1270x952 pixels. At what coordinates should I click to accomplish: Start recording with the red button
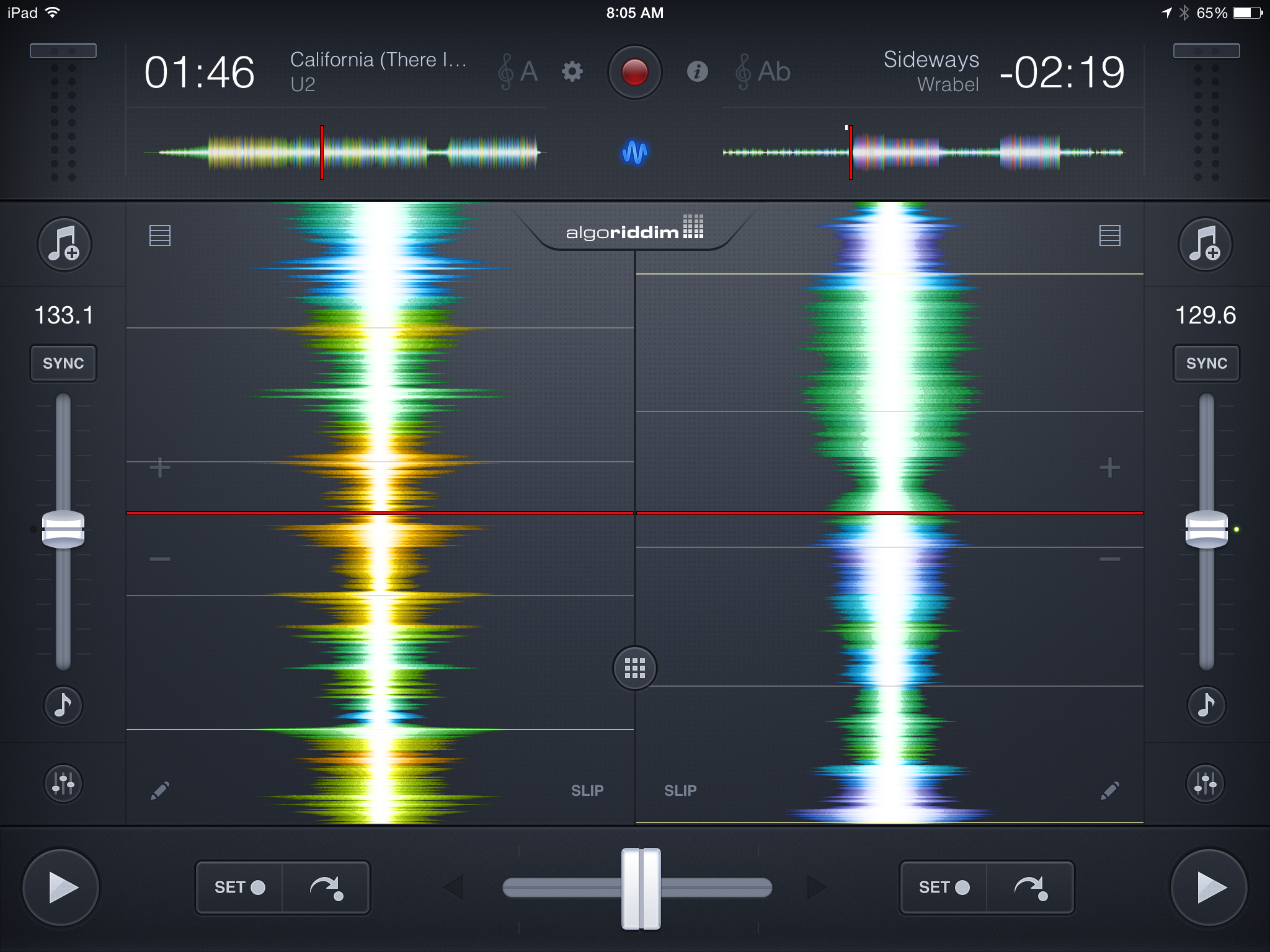[634, 72]
